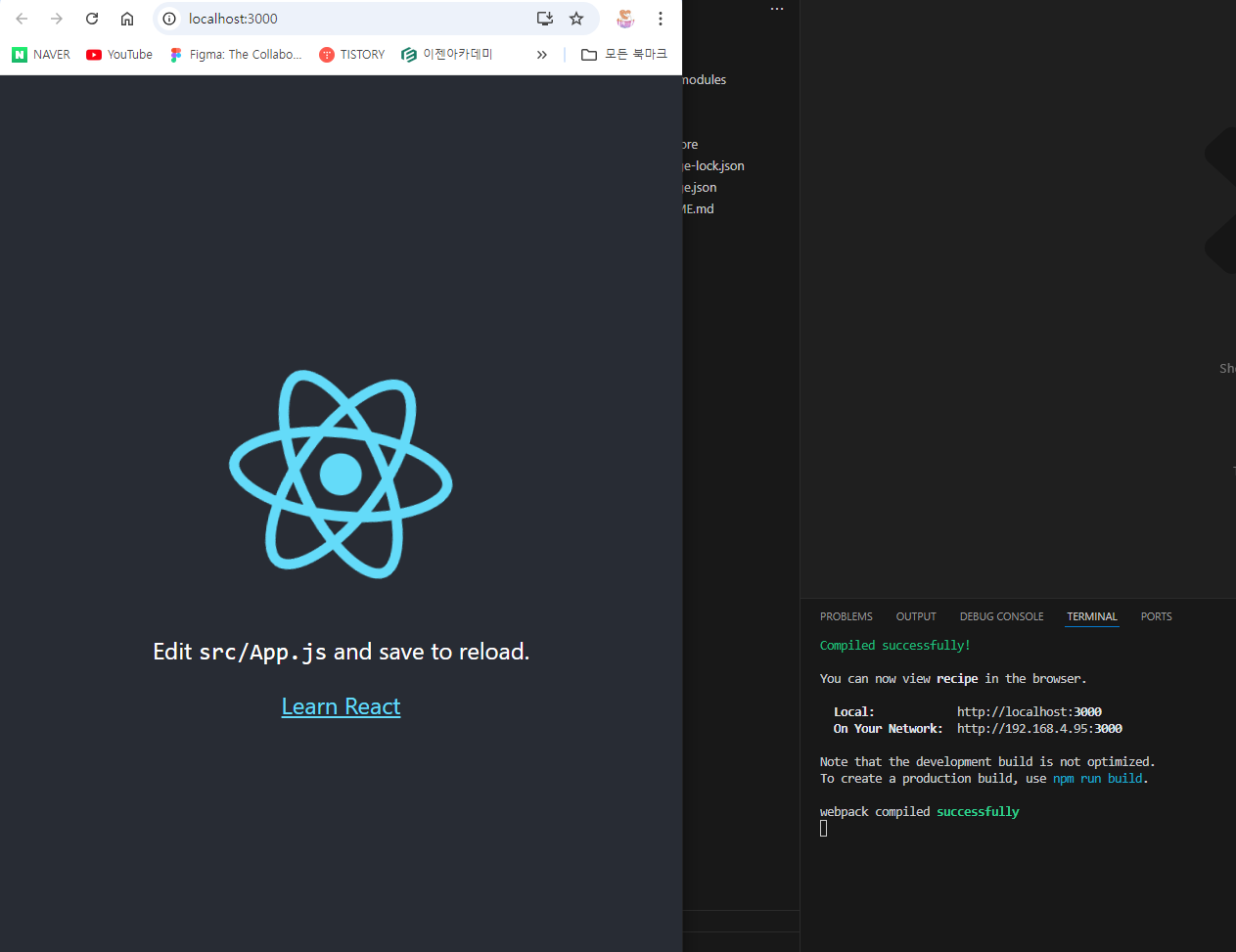Click the browser forward arrow
Viewport: 1236px width, 952px height.
57,19
